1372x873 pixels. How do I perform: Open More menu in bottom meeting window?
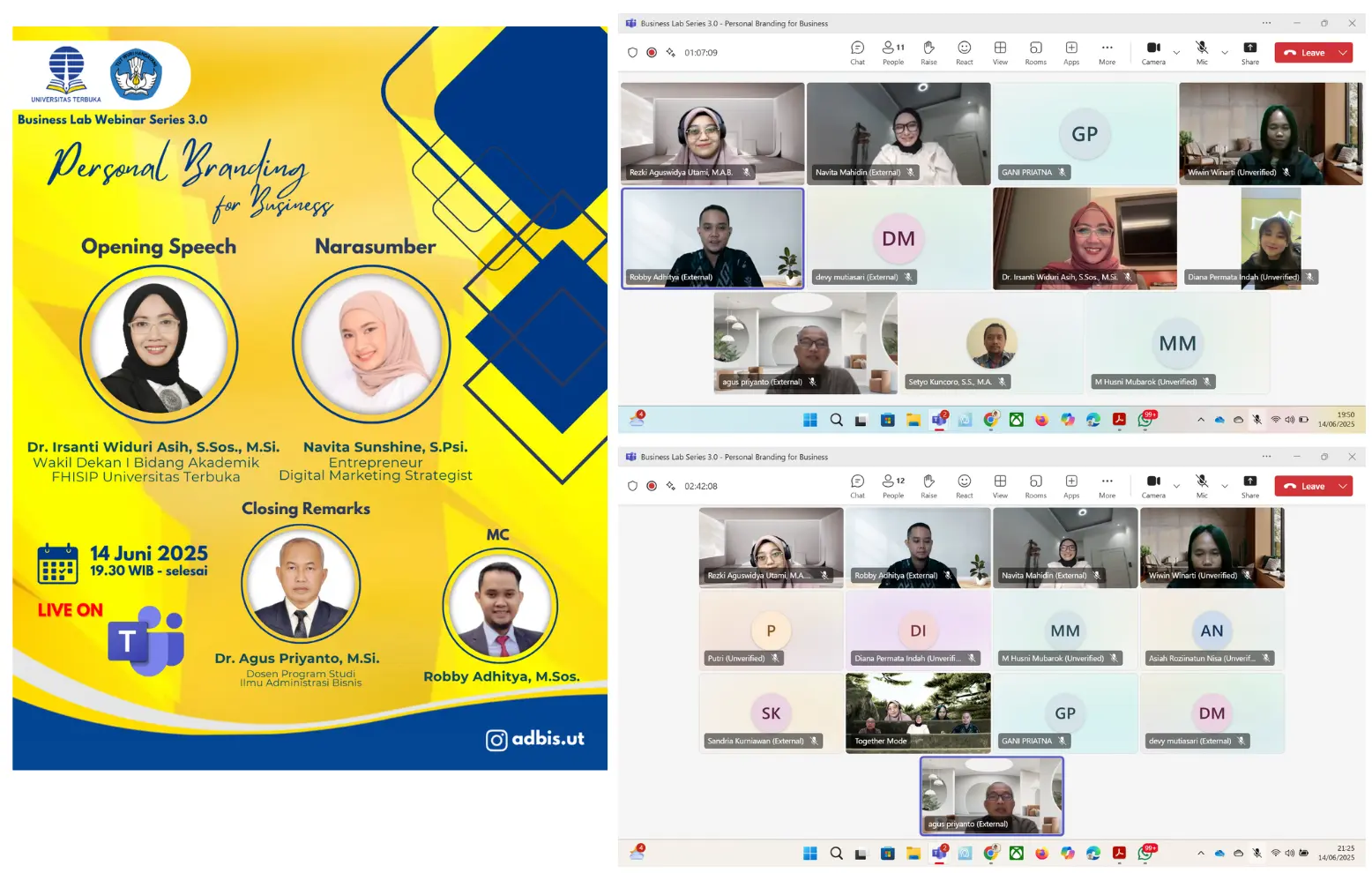pos(1107,486)
